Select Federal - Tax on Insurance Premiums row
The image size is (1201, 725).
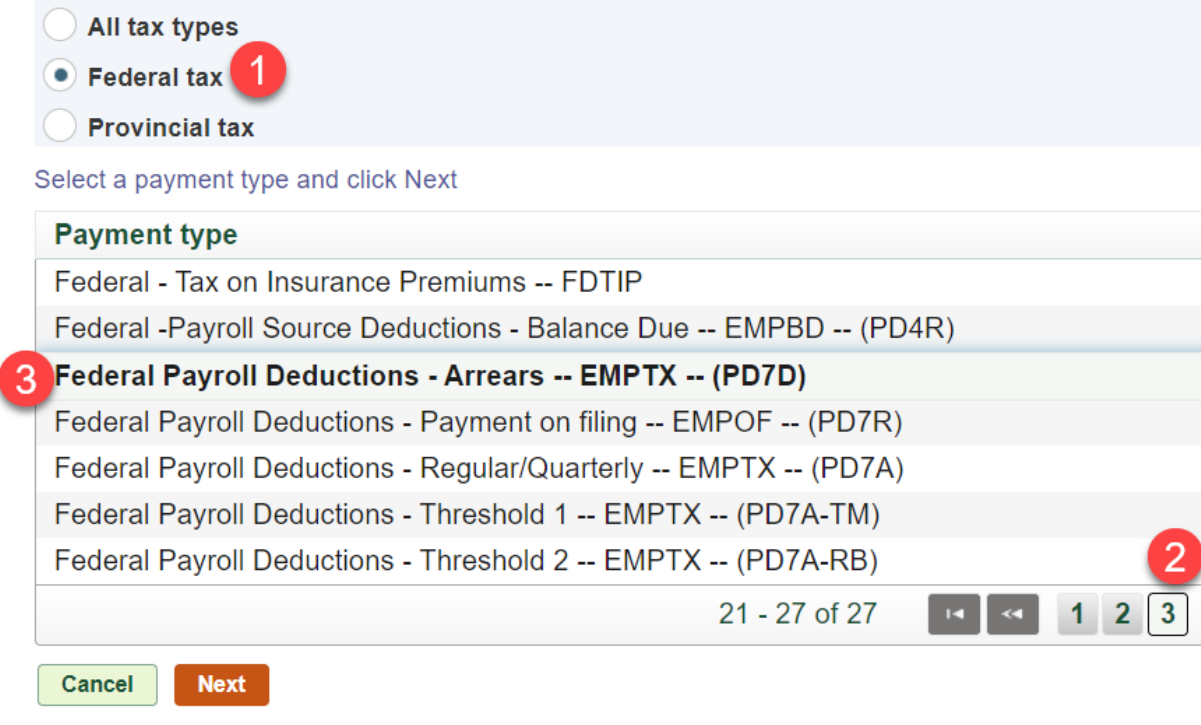click(618, 283)
